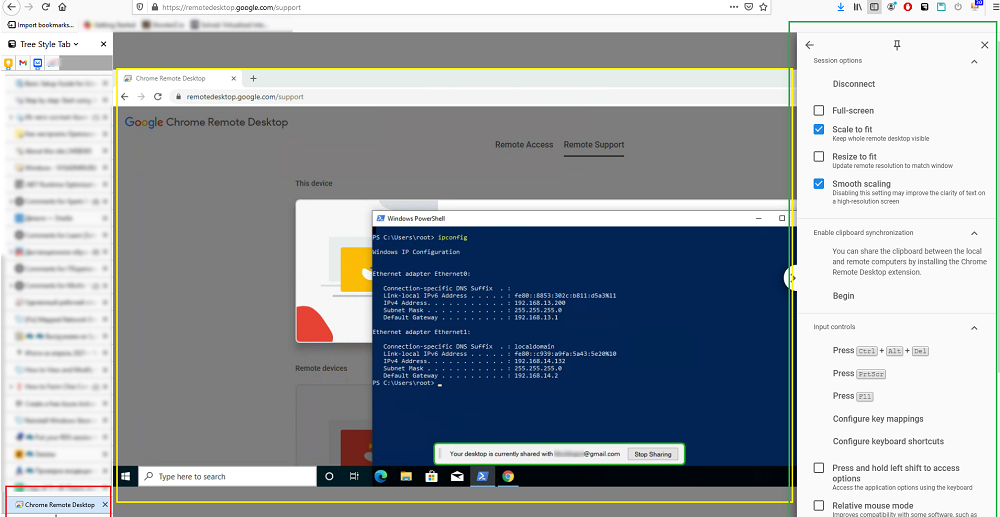Switch to PowerShell on remote taskbar

pos(482,476)
